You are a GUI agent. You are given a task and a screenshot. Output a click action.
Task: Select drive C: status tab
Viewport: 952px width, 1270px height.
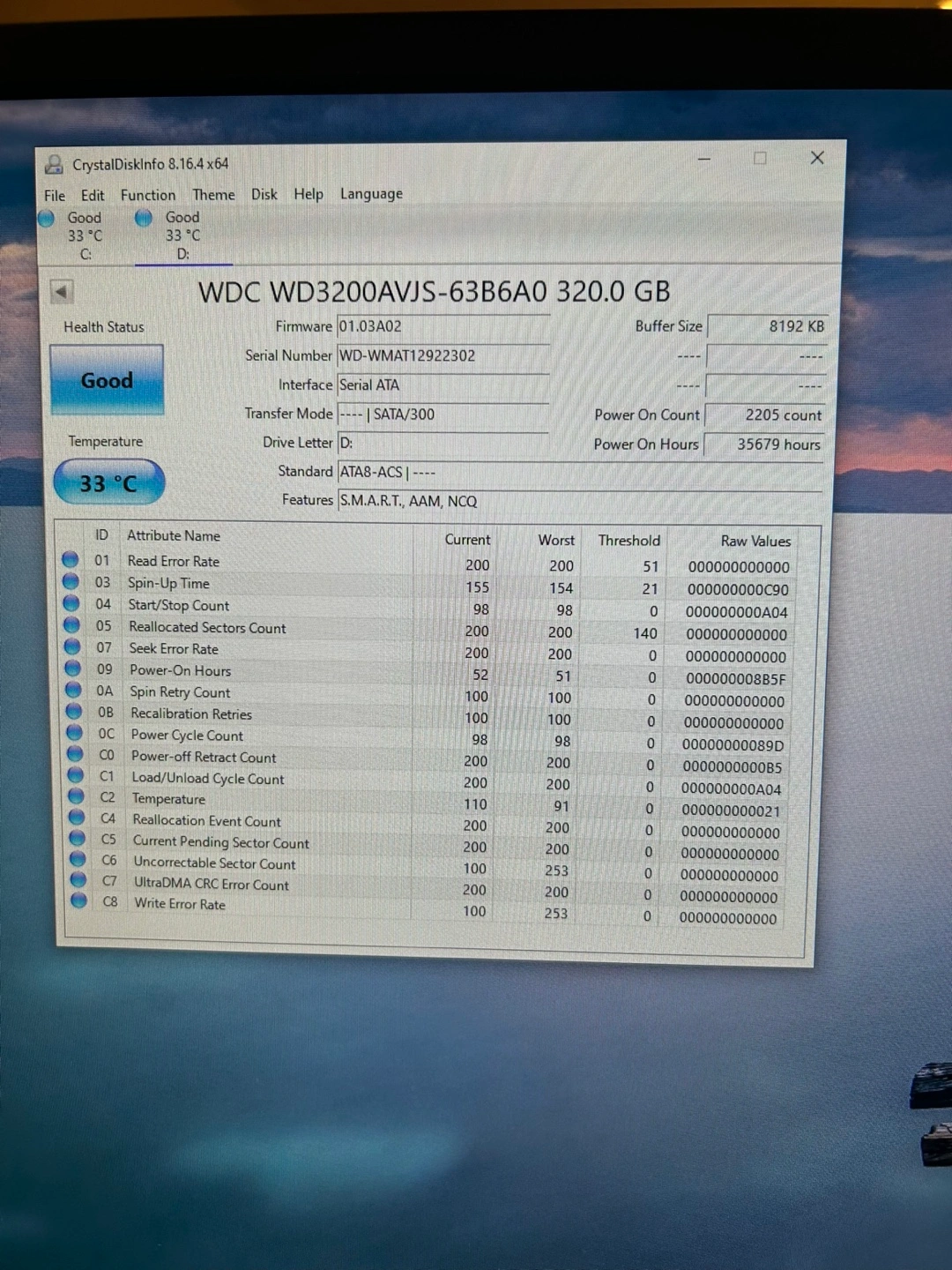coord(77,235)
